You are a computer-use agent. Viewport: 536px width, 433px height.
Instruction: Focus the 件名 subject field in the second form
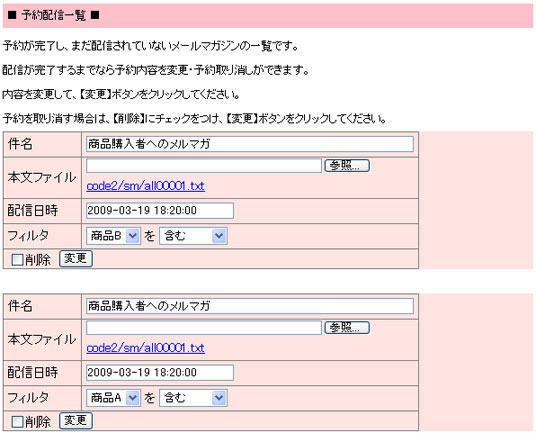(250, 306)
